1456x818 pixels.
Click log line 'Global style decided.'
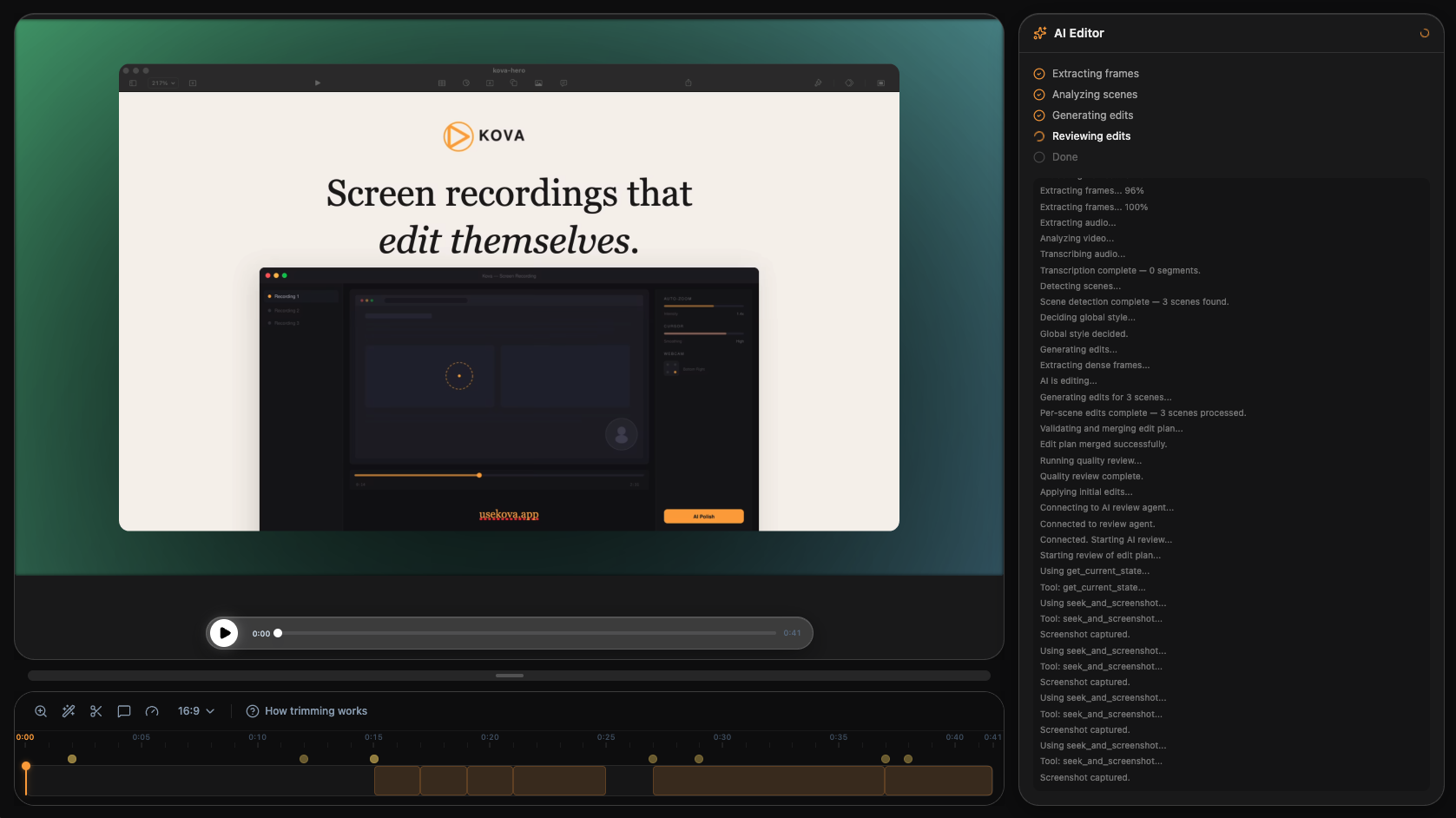(x=1084, y=334)
